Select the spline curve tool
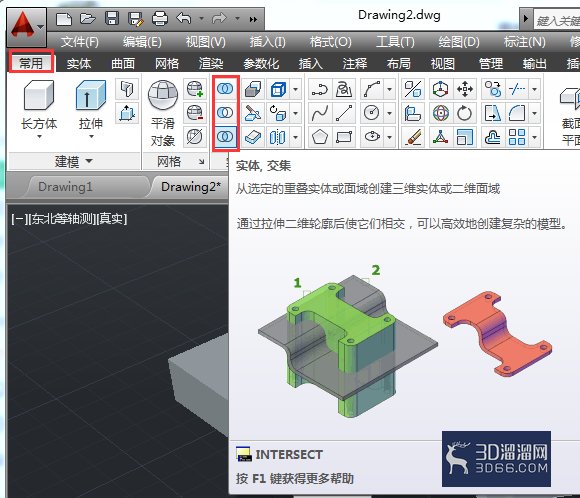The height and width of the screenshot is (498, 580). [320, 113]
